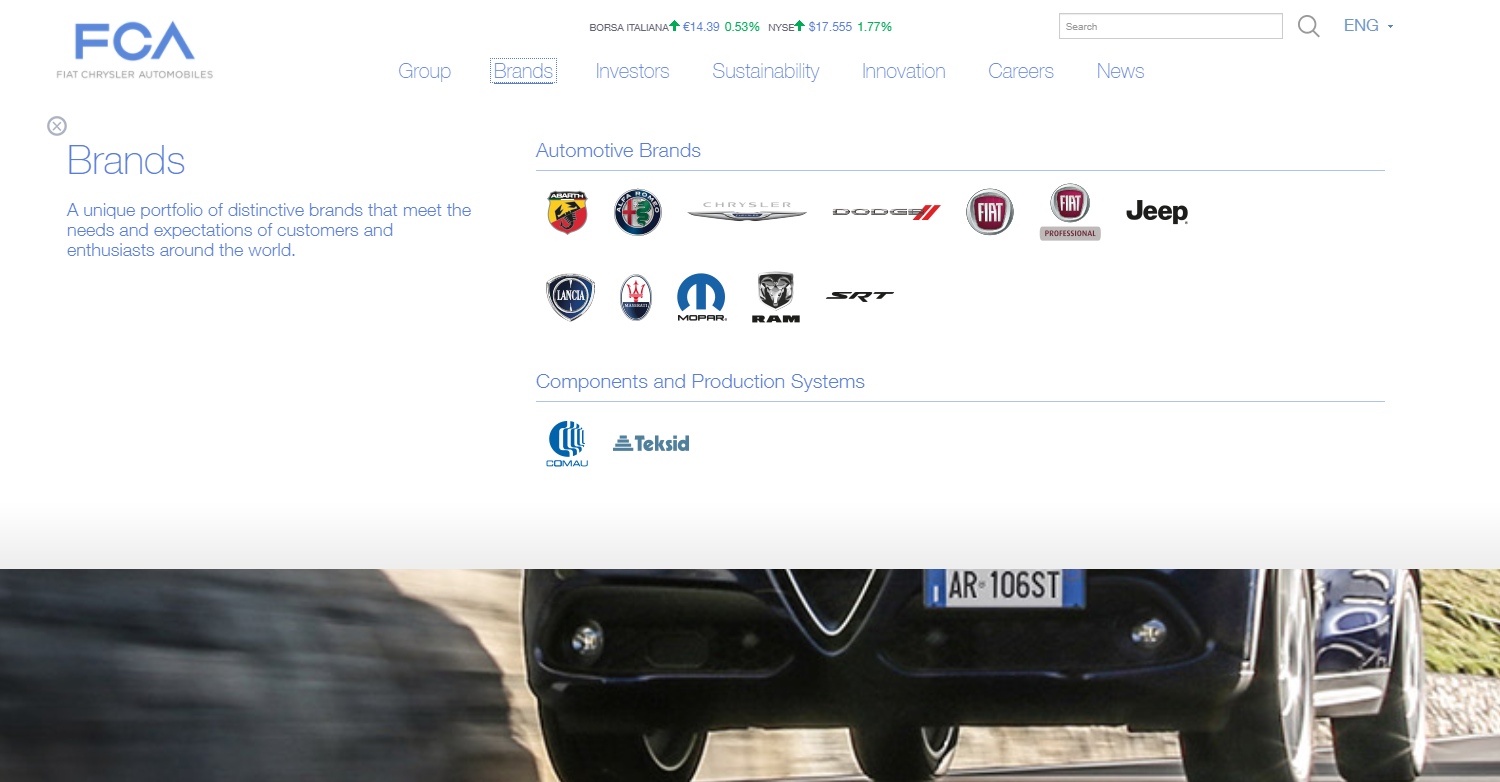
Task: Select the Alfa Romeo brand logo
Action: click(638, 212)
